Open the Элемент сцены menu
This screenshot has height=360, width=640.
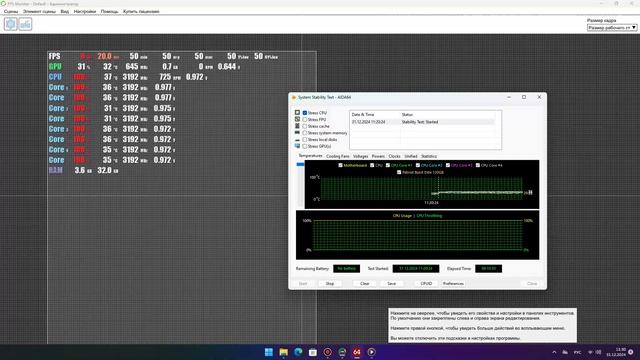(39, 11)
